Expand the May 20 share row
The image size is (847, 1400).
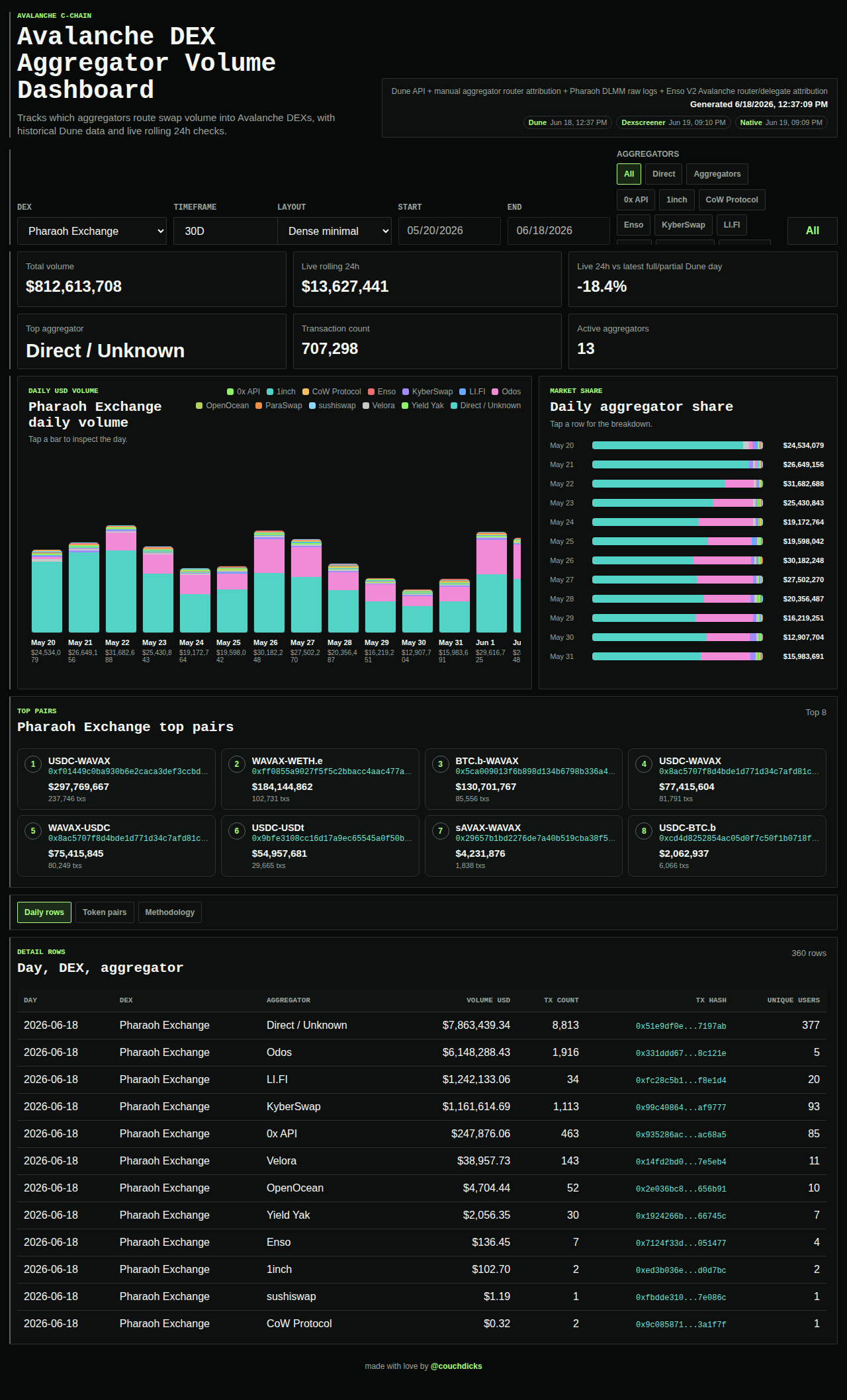point(687,445)
